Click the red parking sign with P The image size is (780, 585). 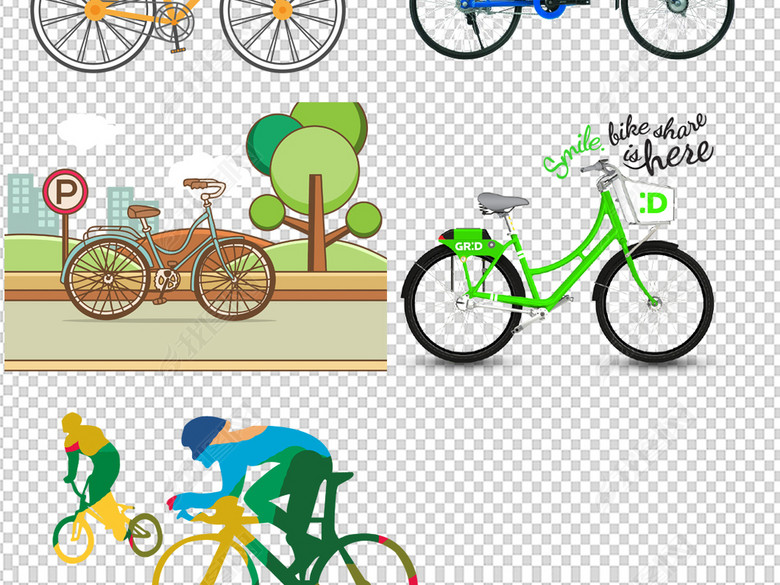pyautogui.click(x=65, y=191)
